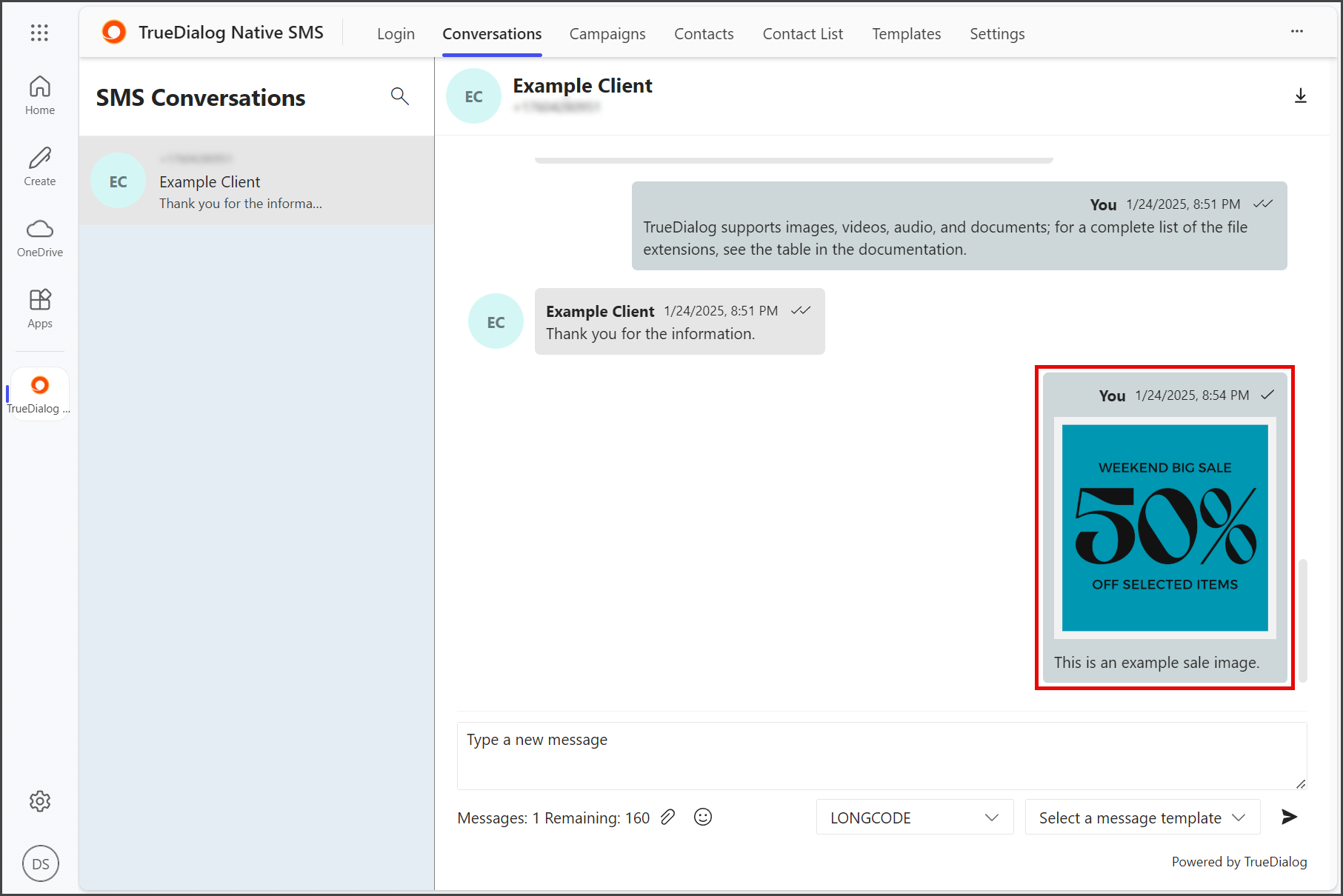Screen dimensions: 1343x896
Task: Download the conversation with the download icon
Action: 1300,96
